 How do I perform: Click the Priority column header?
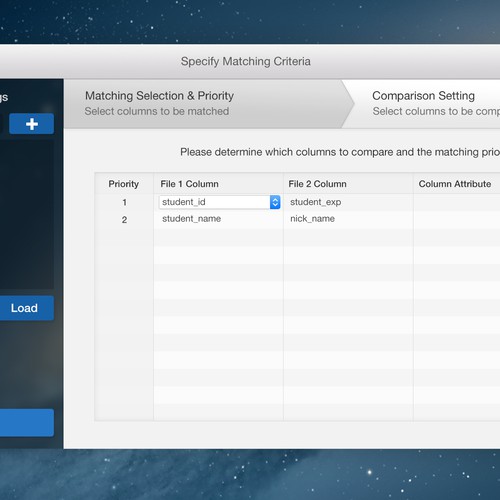click(124, 184)
